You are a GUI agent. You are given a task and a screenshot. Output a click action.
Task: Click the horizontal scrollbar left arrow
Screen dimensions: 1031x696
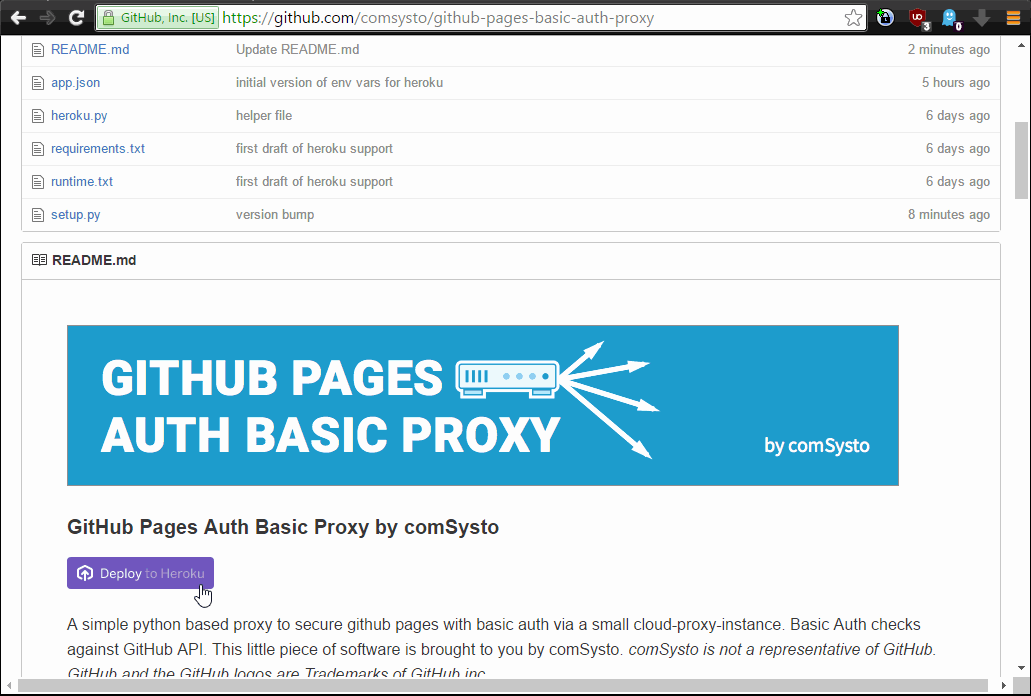tap(9, 685)
